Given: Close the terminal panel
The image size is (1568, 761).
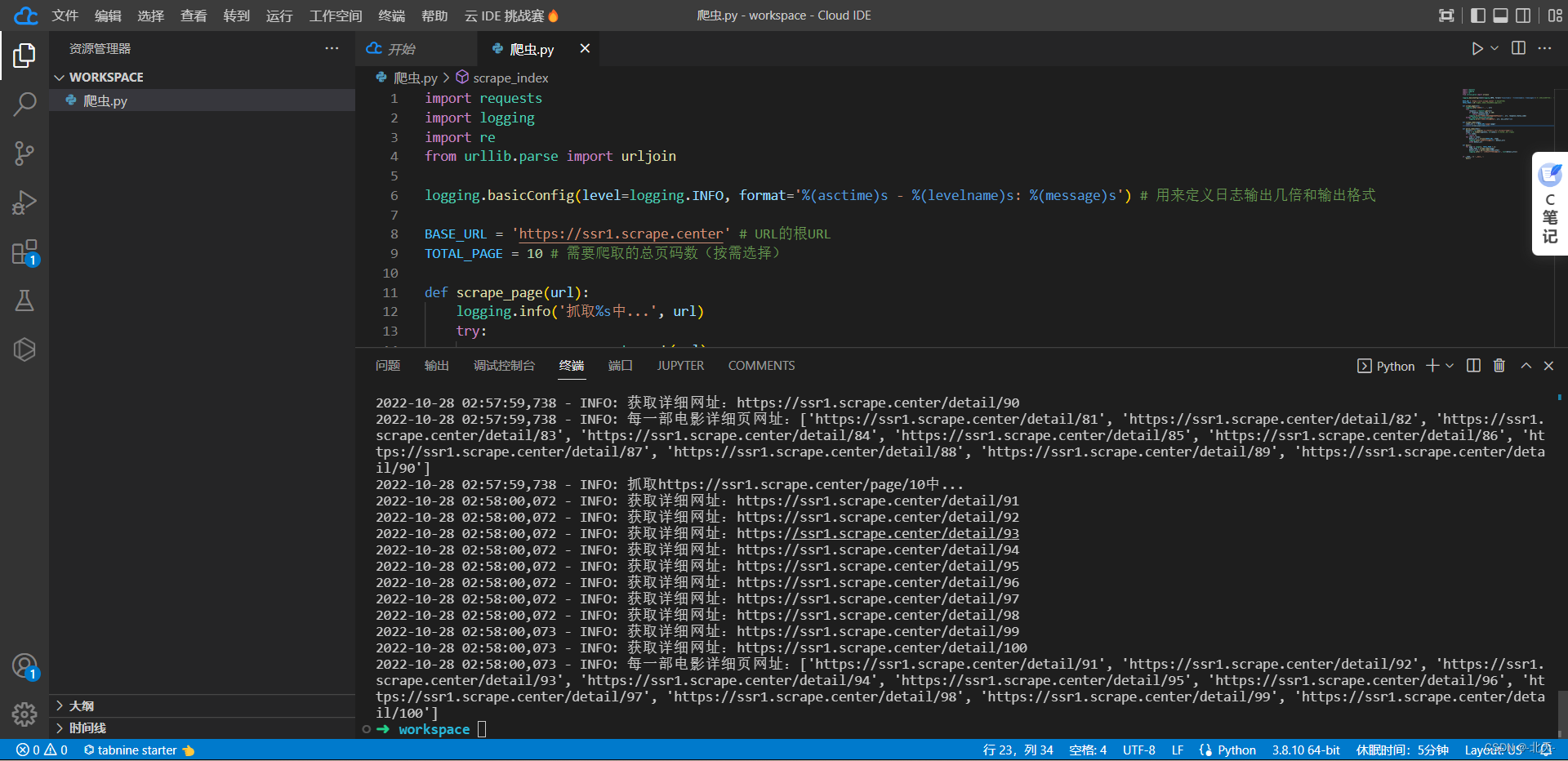Looking at the screenshot, I should coord(1548,366).
